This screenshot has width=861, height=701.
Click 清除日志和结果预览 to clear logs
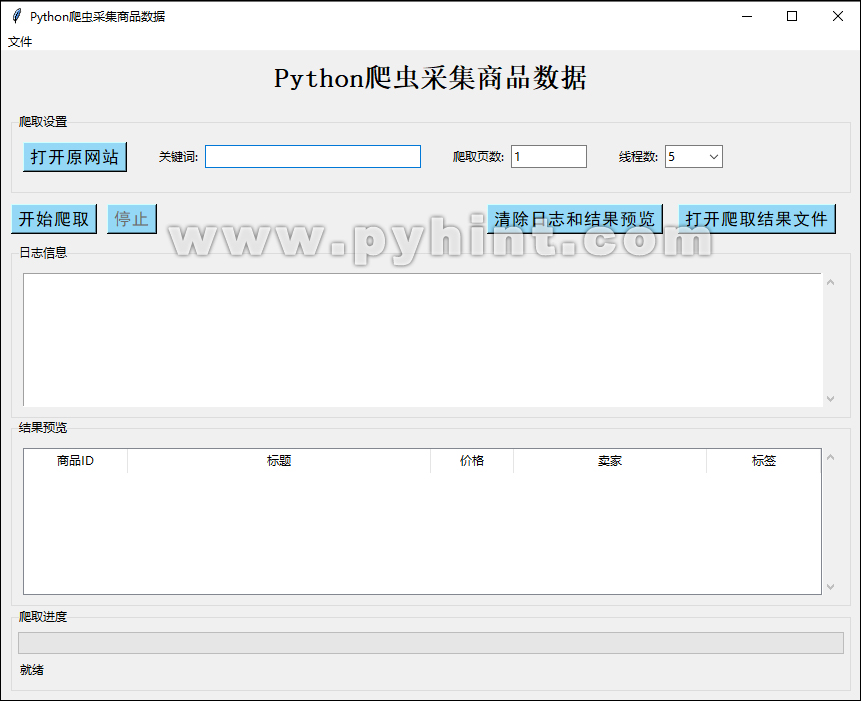[575, 219]
